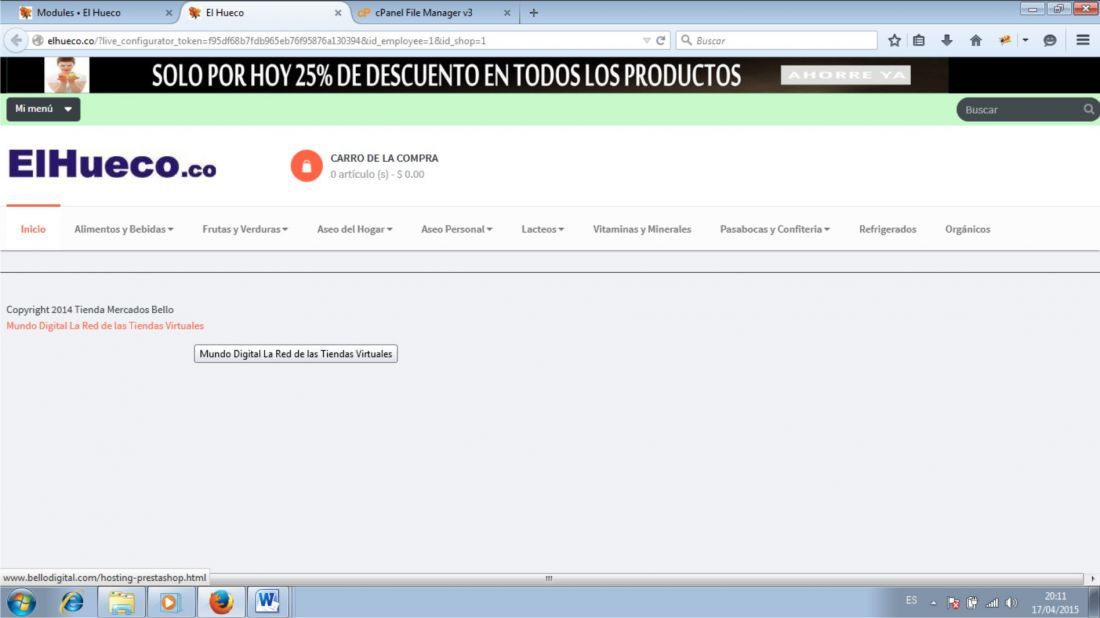Close the active El Hueco tab
This screenshot has height=618, width=1100.
coord(337,13)
